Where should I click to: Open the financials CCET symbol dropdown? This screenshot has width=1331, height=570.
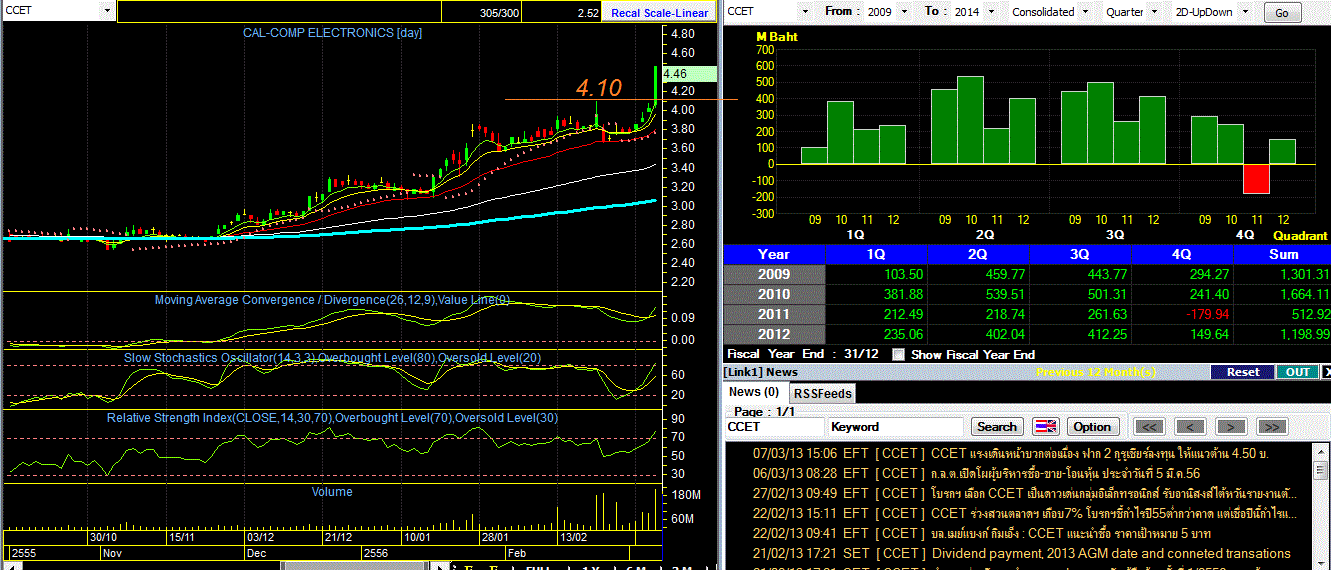pyautogui.click(x=805, y=12)
